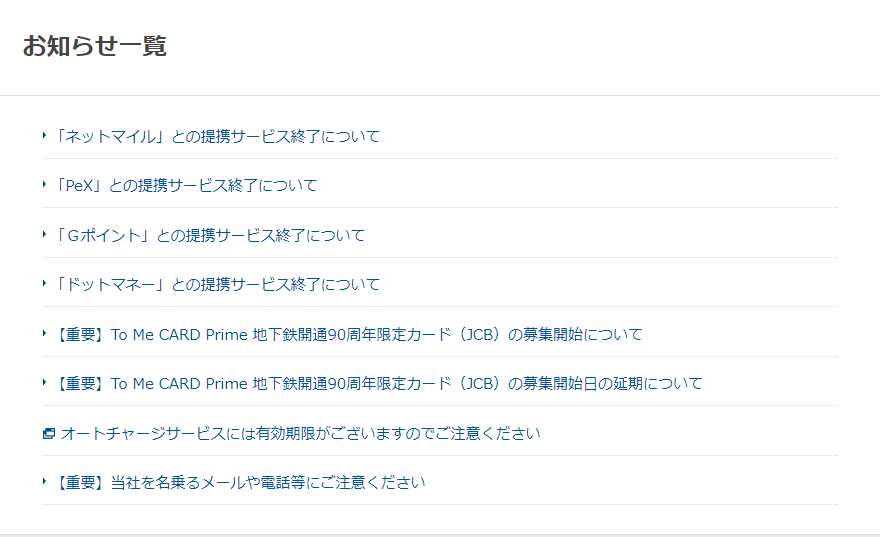Click the arrow bullet beside the 延期について notice
This screenshot has width=880, height=537.
45,382
